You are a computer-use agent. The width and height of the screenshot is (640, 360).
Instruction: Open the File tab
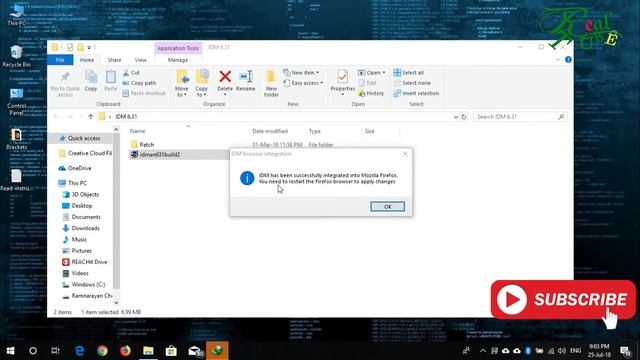click(x=60, y=60)
